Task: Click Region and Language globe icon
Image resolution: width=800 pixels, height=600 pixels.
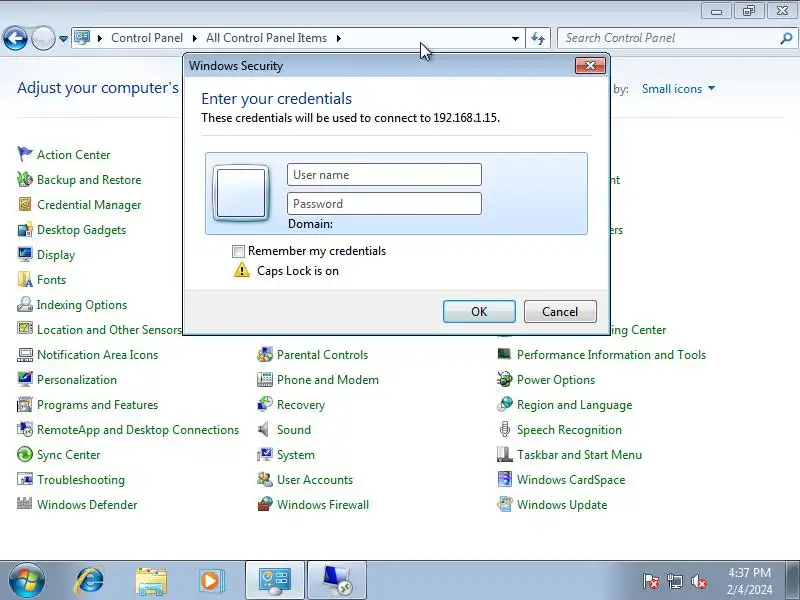Action: [505, 404]
